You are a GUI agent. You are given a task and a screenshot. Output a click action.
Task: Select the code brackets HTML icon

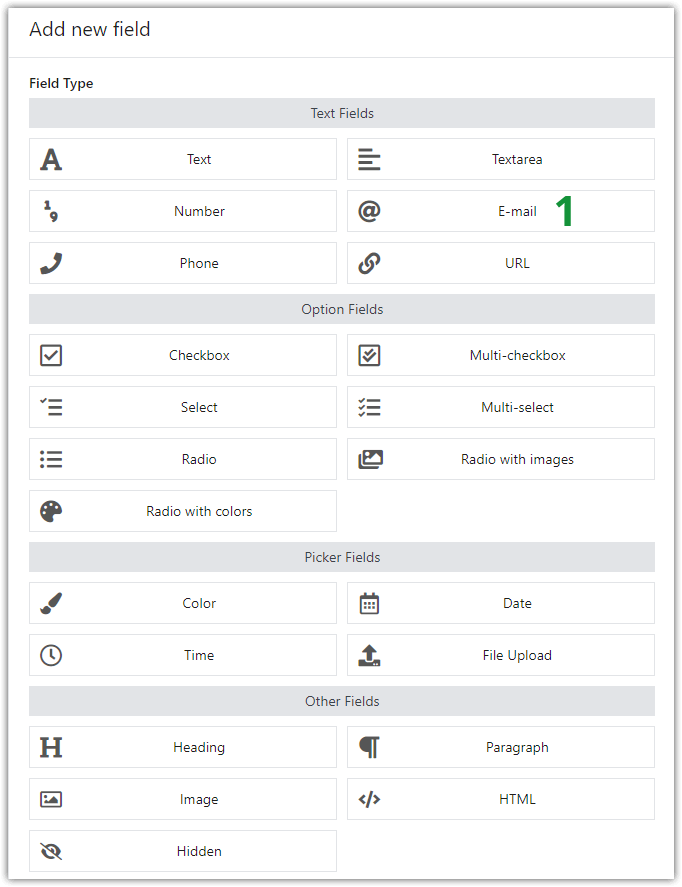pyautogui.click(x=369, y=799)
